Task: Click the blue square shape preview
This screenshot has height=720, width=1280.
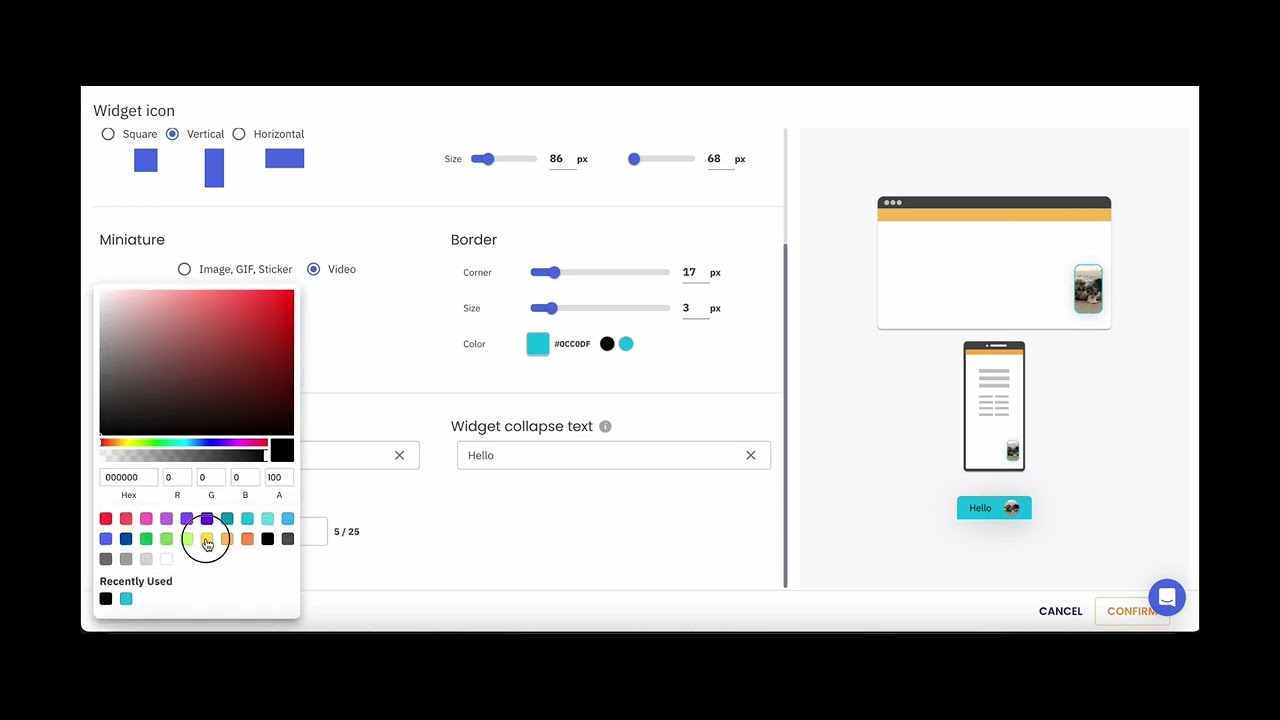Action: [146, 160]
